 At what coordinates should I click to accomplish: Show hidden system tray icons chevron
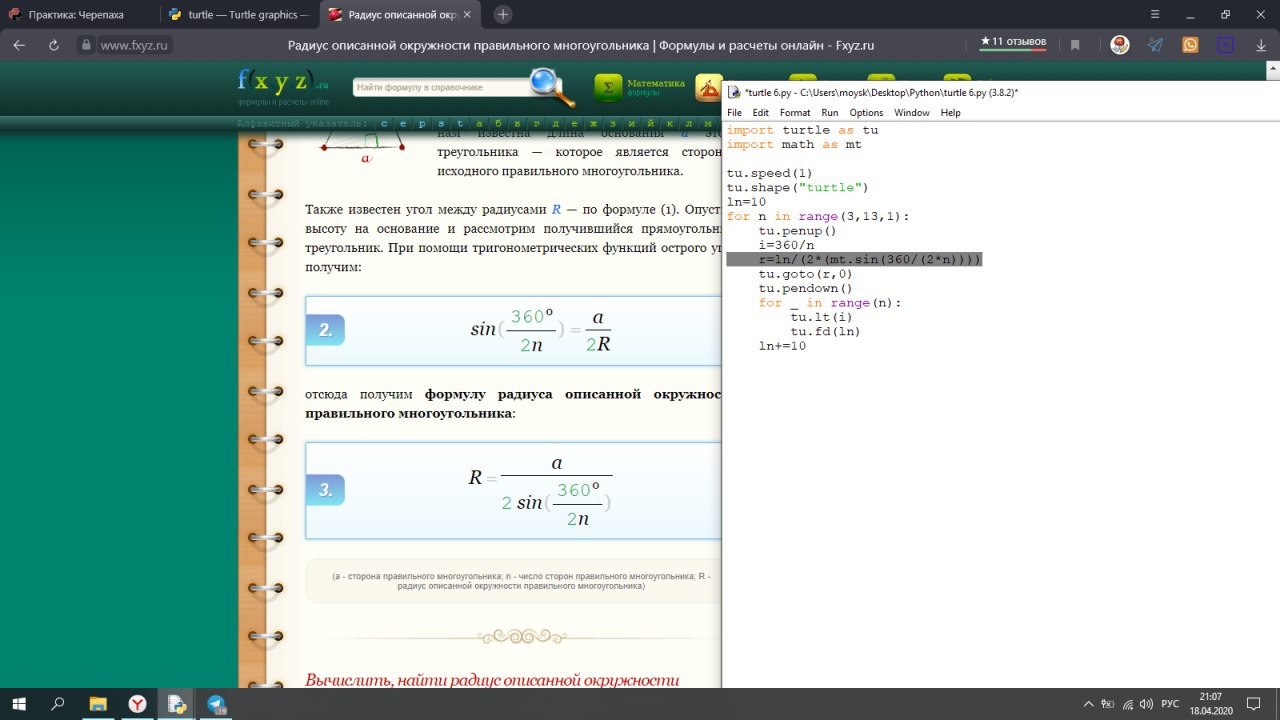(1089, 704)
